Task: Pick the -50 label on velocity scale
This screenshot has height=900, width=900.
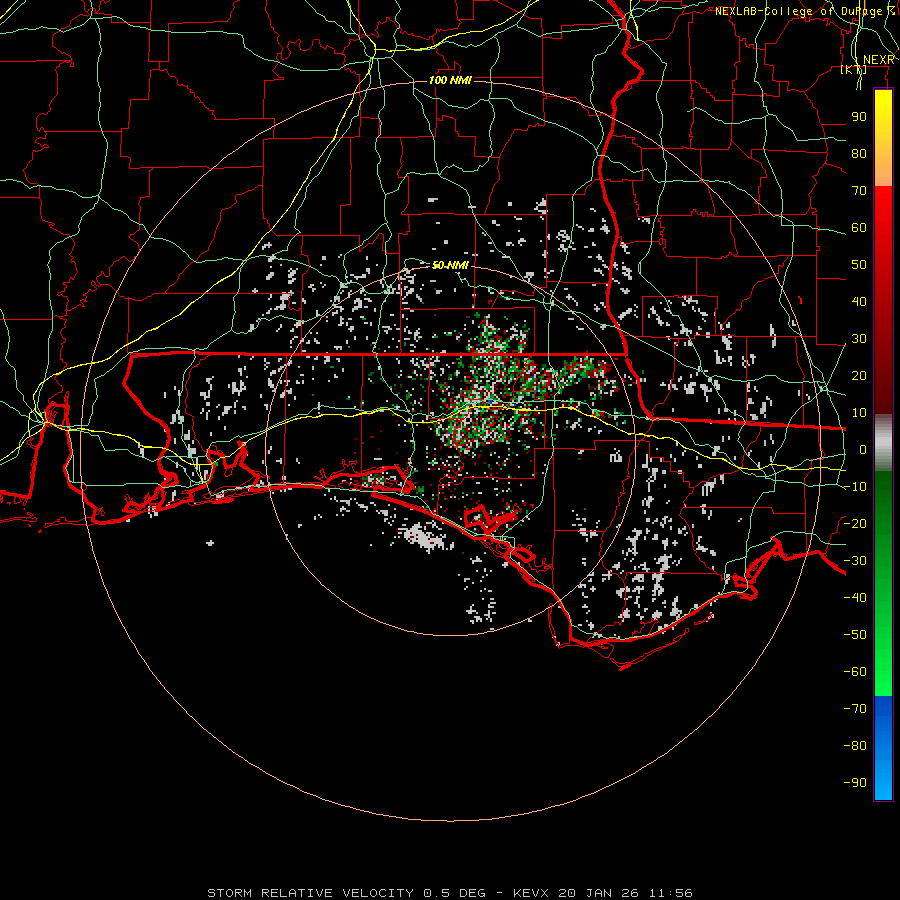Action: [x=855, y=634]
